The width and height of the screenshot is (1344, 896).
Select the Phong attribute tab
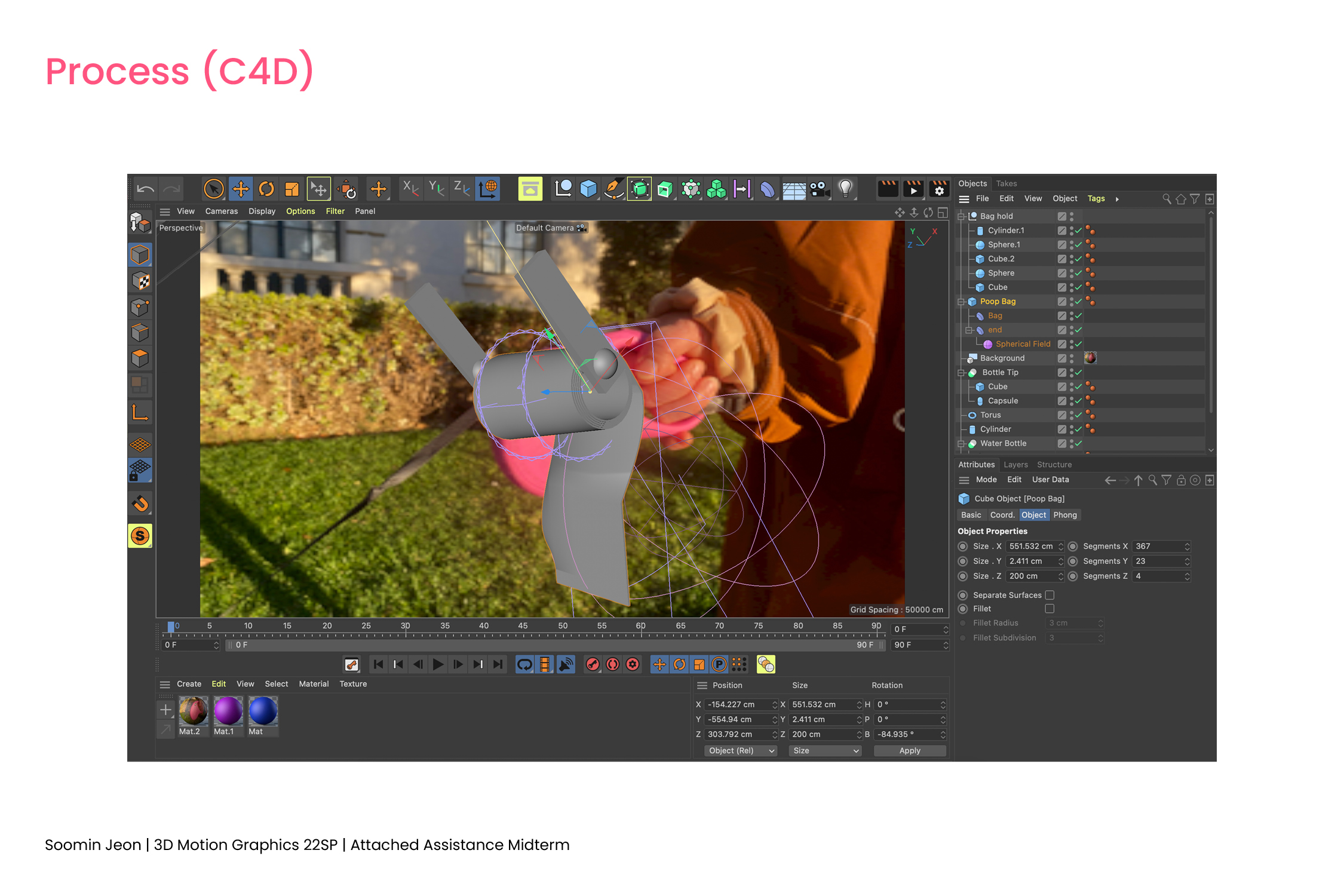[x=1064, y=515]
